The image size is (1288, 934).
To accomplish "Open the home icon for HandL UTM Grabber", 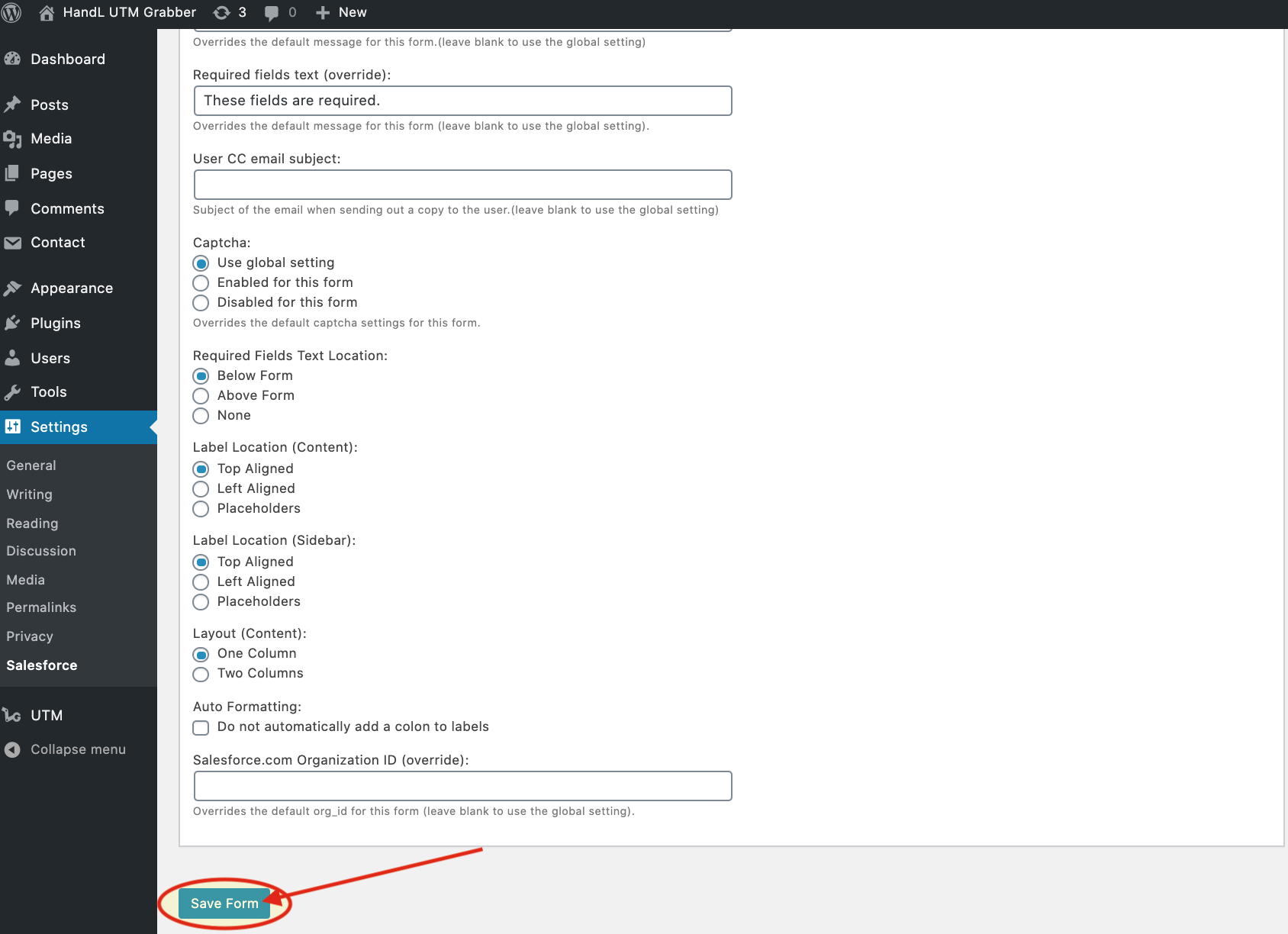I will coord(47,13).
